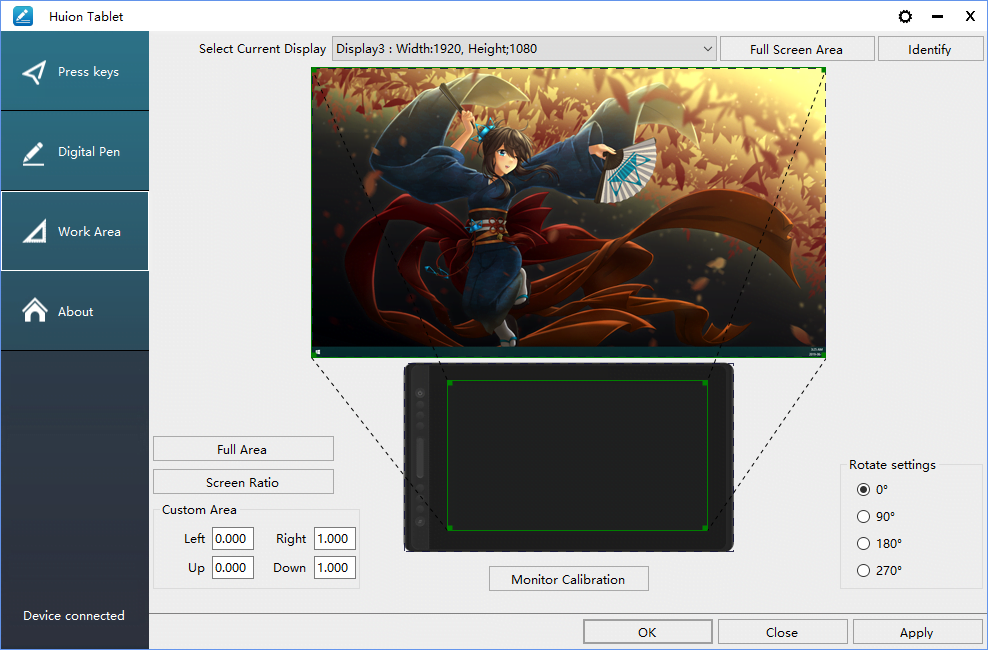The image size is (988, 650).
Task: Click the Up custom area field
Action: coord(233,567)
